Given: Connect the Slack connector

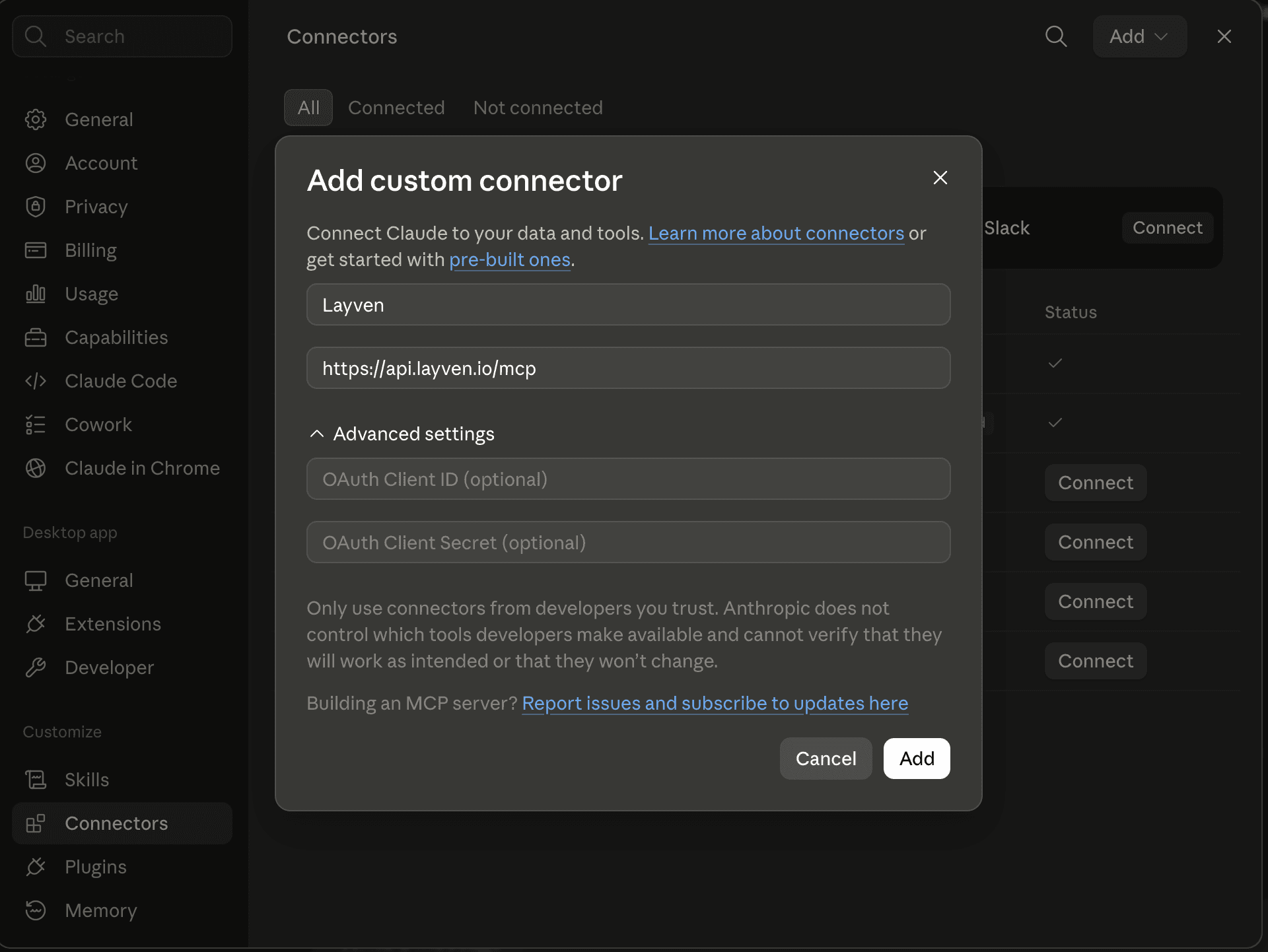Looking at the screenshot, I should (1168, 228).
